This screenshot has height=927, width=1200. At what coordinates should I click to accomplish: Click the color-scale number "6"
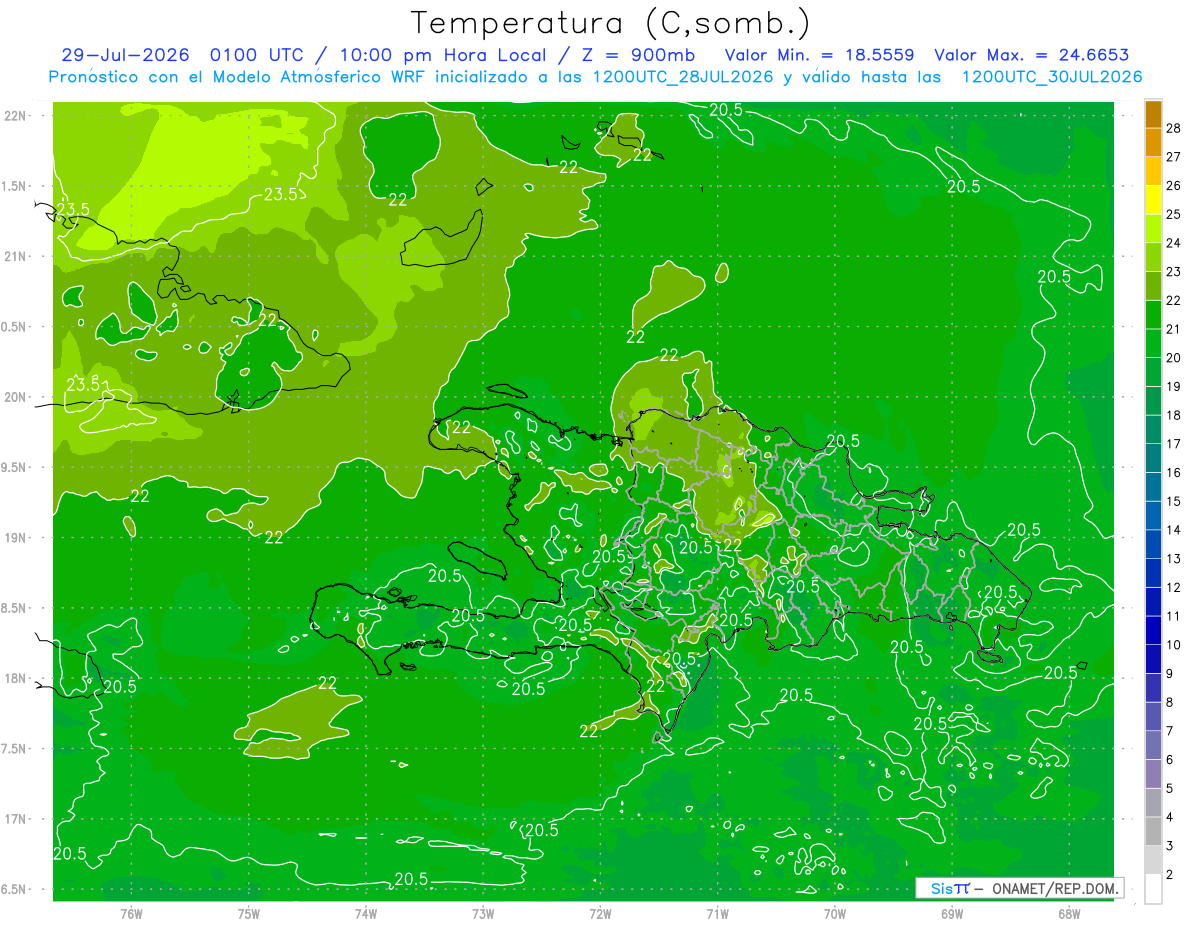coord(1170,760)
